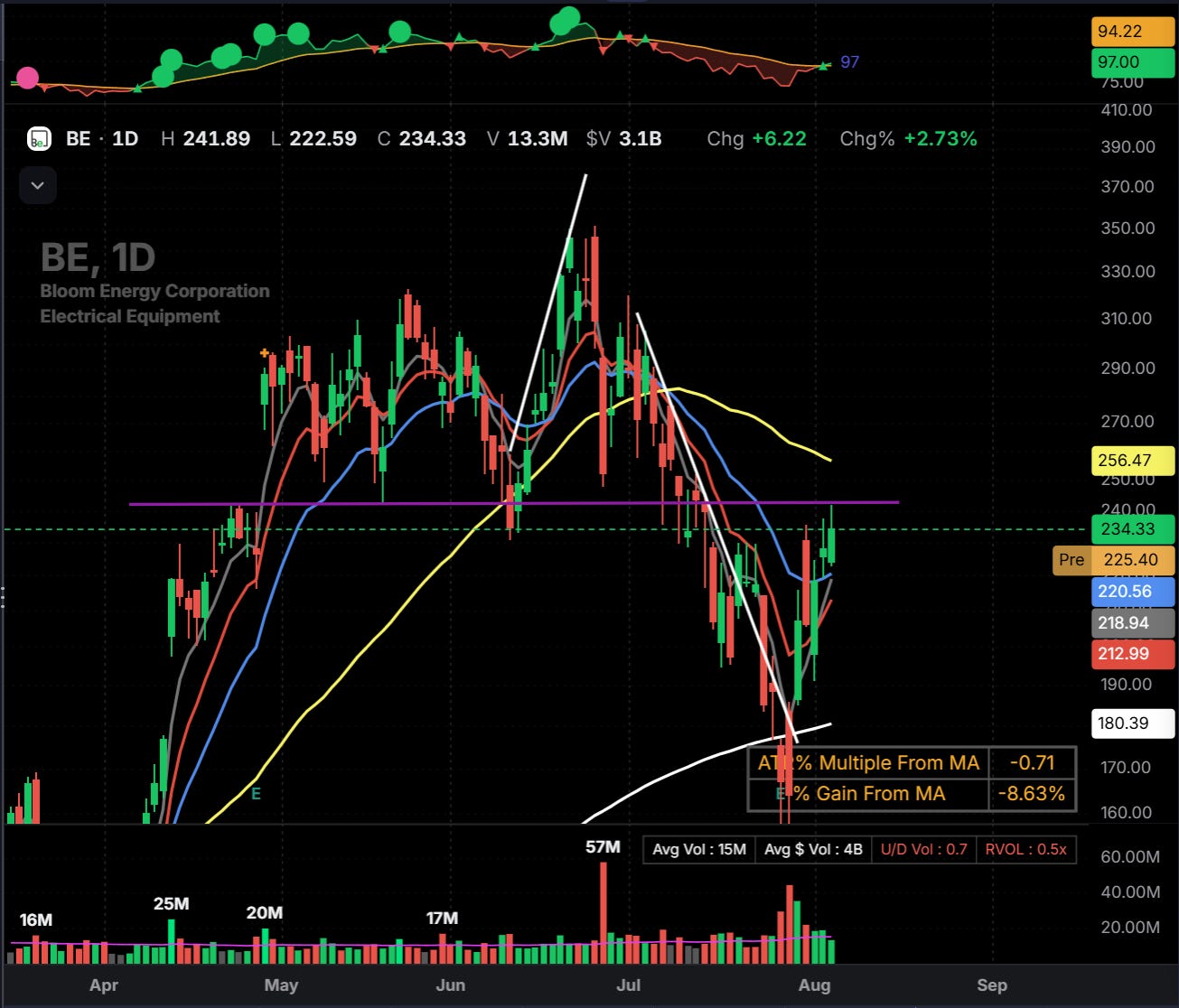Image resolution: width=1179 pixels, height=1008 pixels.
Task: Click the 17M volume bar label
Action: tap(443, 919)
